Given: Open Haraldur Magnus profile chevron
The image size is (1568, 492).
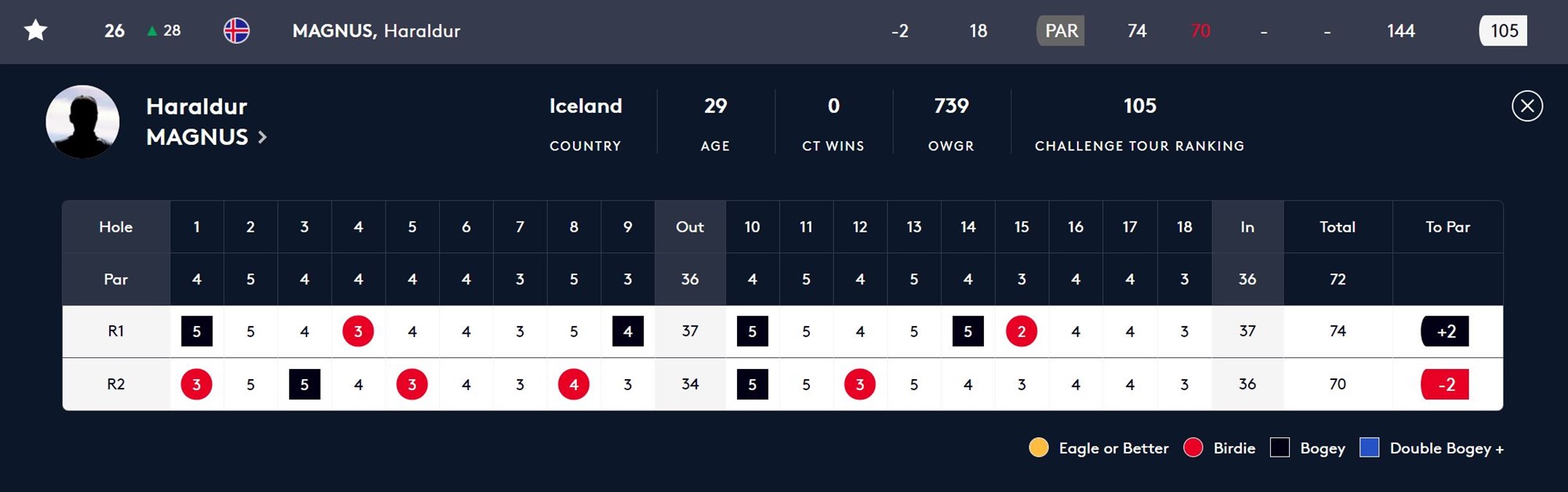Looking at the screenshot, I should click(263, 137).
